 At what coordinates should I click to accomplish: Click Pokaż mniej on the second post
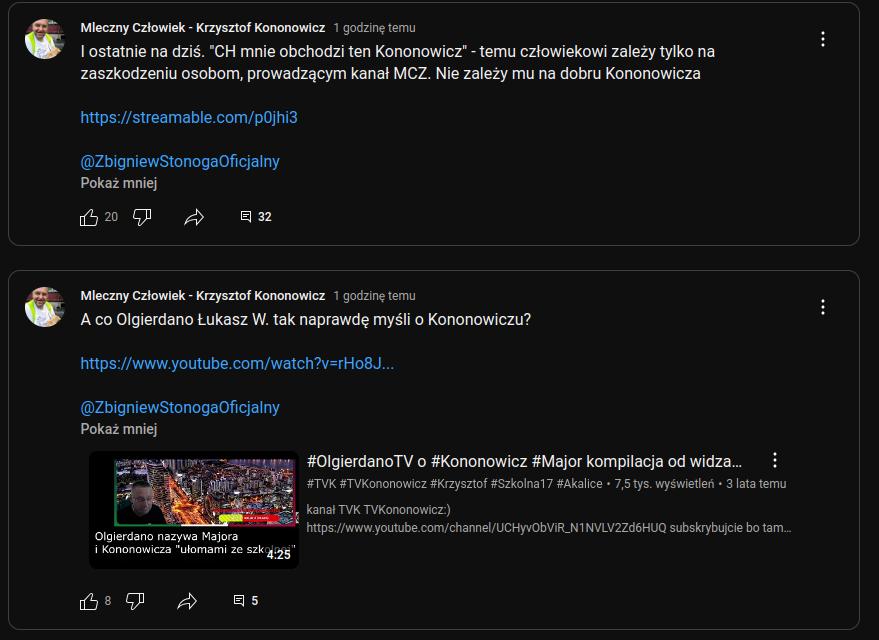click(x=119, y=430)
